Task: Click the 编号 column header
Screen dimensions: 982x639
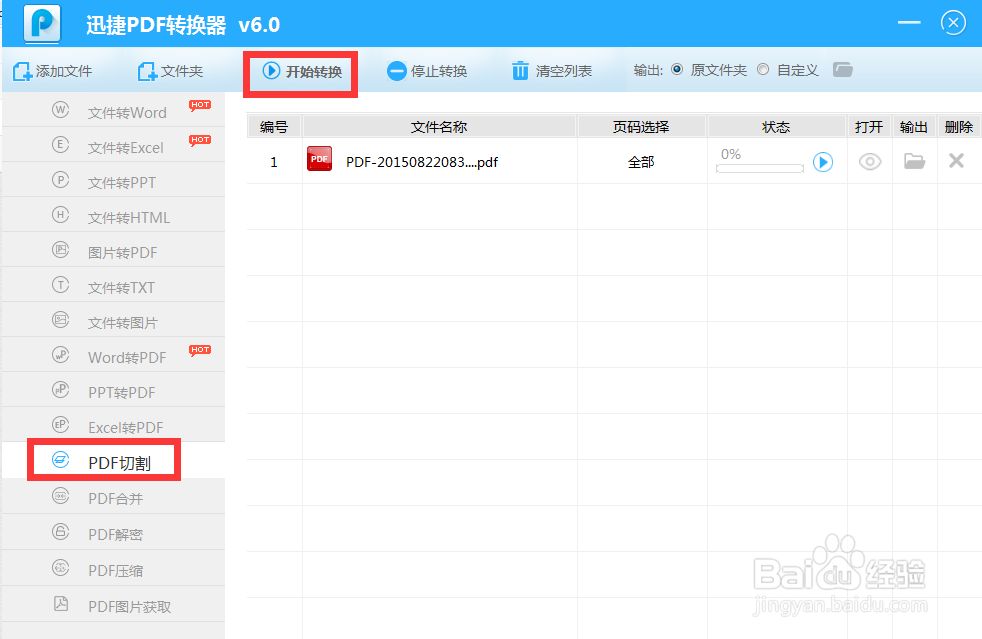Action: [274, 127]
